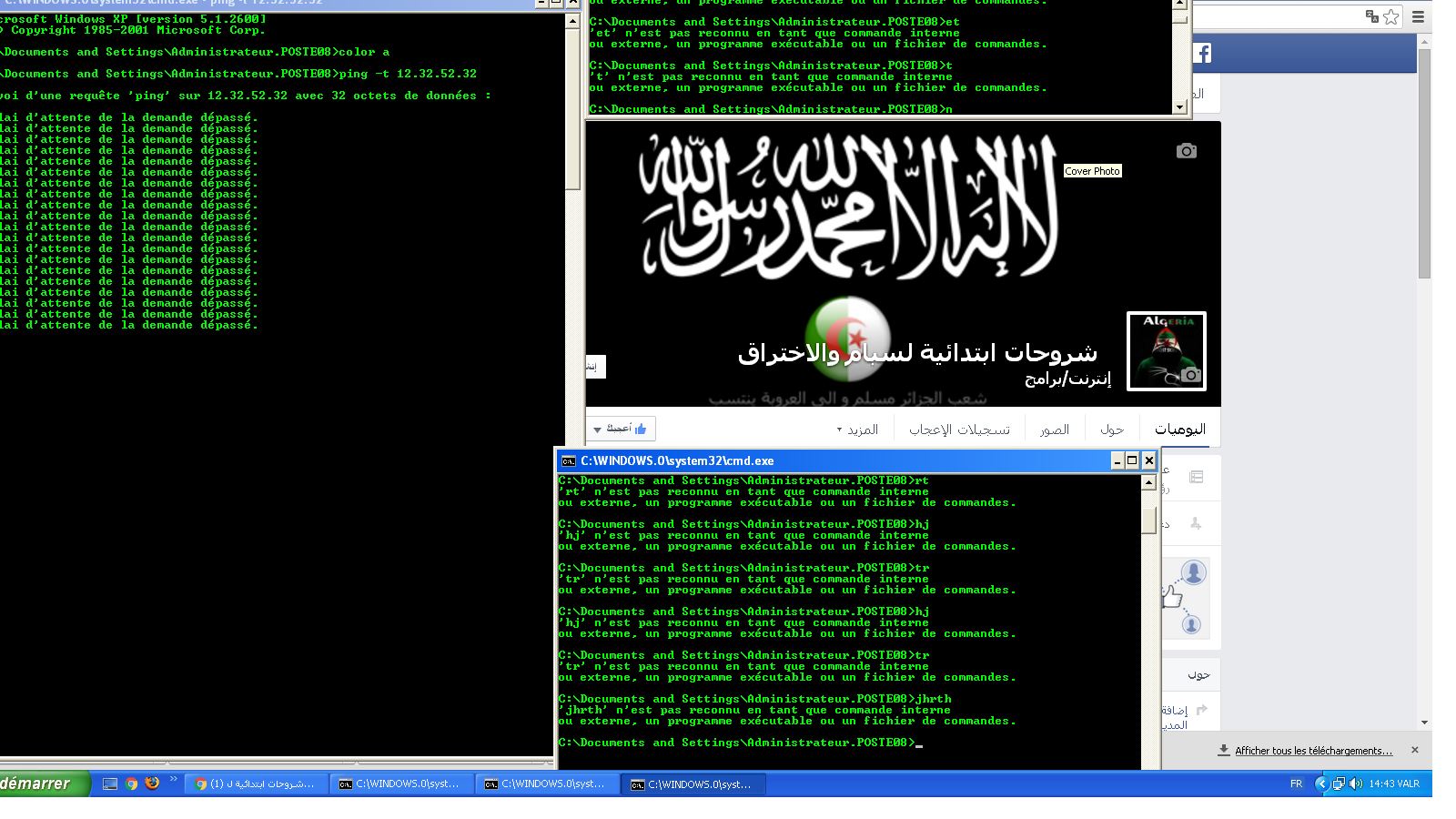Click the camera icon on the cover photo
Screen dimensions: 1456x819
pyautogui.click(x=1187, y=151)
